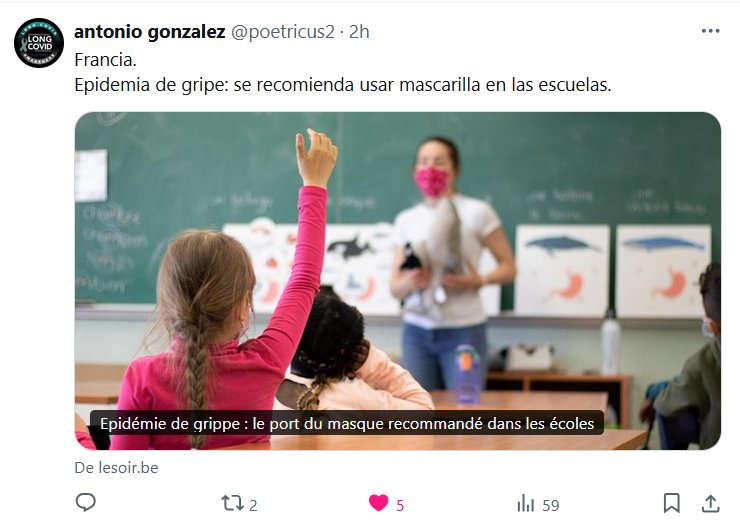This screenshot has width=740, height=530.
Task: Unlike the post via pink heart
Action: click(378, 503)
